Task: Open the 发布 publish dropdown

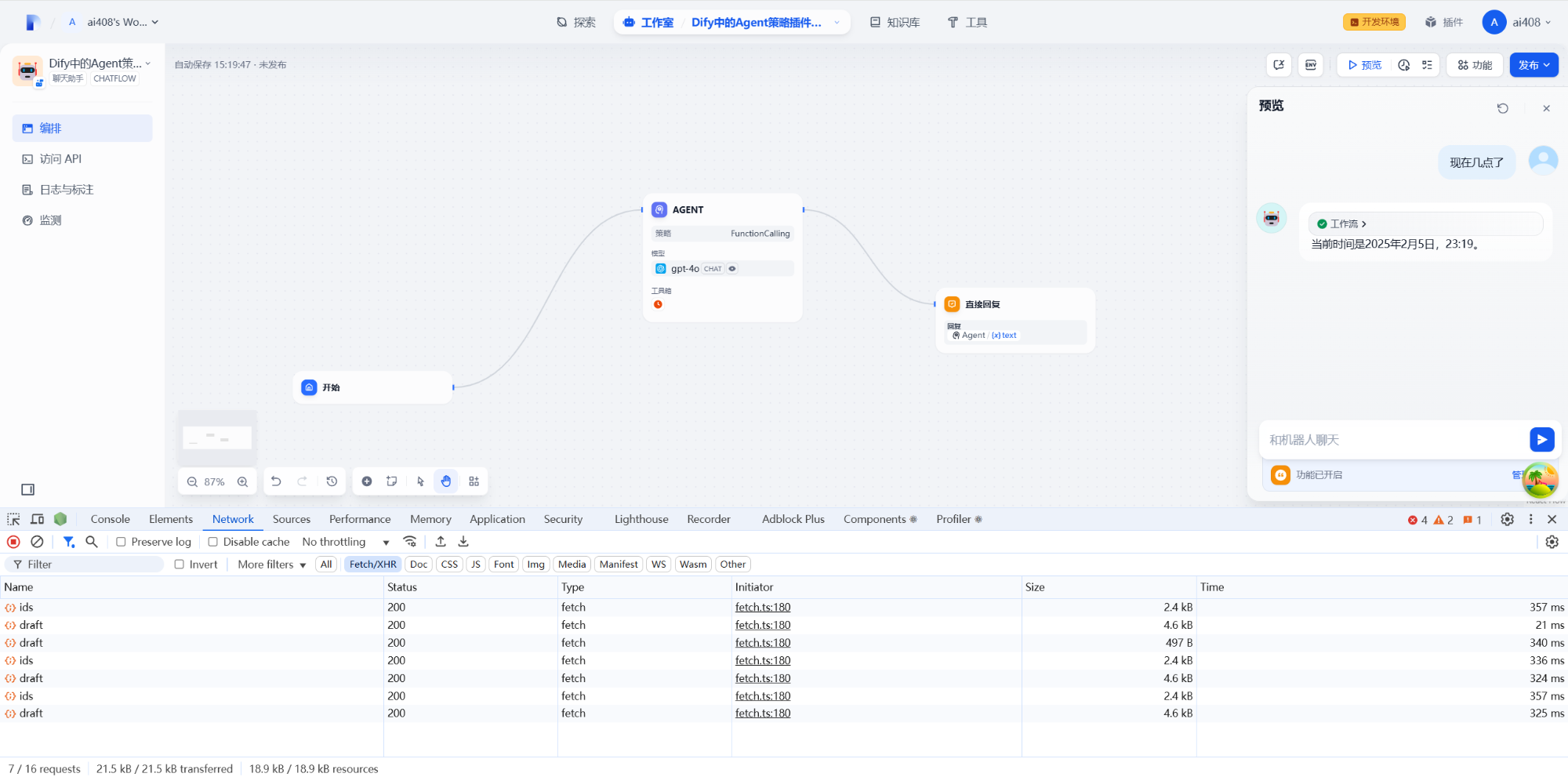Action: tap(1534, 65)
